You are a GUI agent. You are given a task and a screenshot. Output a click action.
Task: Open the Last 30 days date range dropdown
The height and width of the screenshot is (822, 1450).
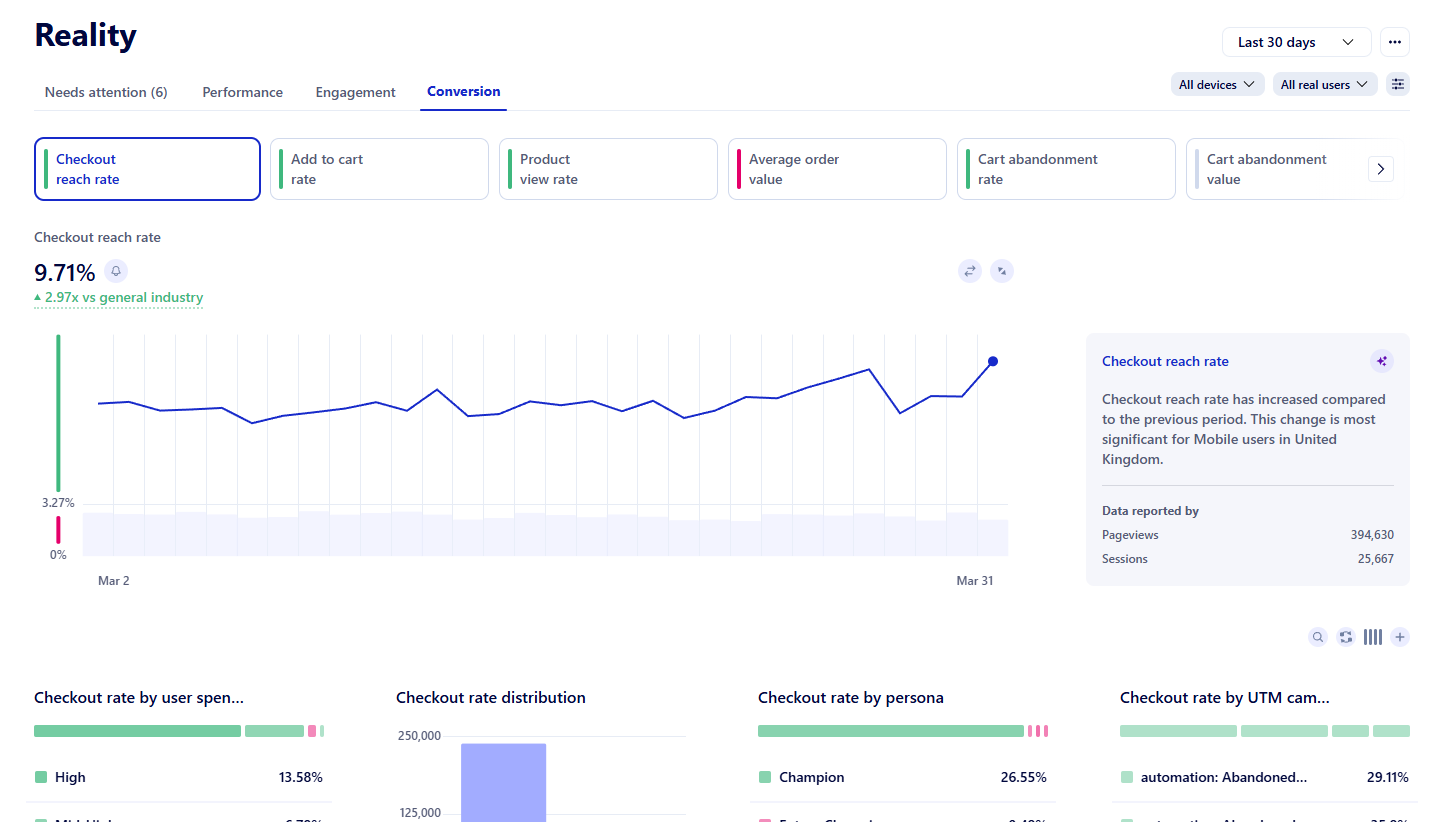tap(1296, 41)
